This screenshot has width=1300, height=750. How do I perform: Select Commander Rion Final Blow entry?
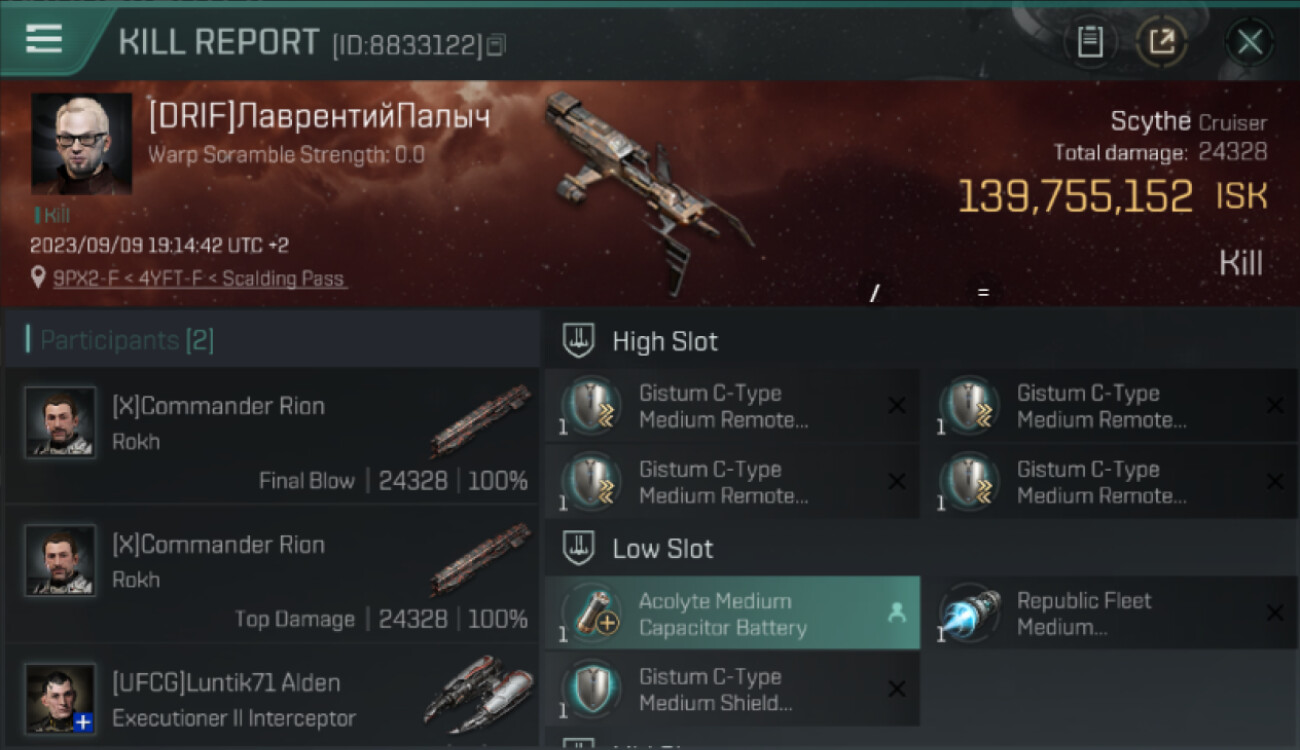click(271, 435)
